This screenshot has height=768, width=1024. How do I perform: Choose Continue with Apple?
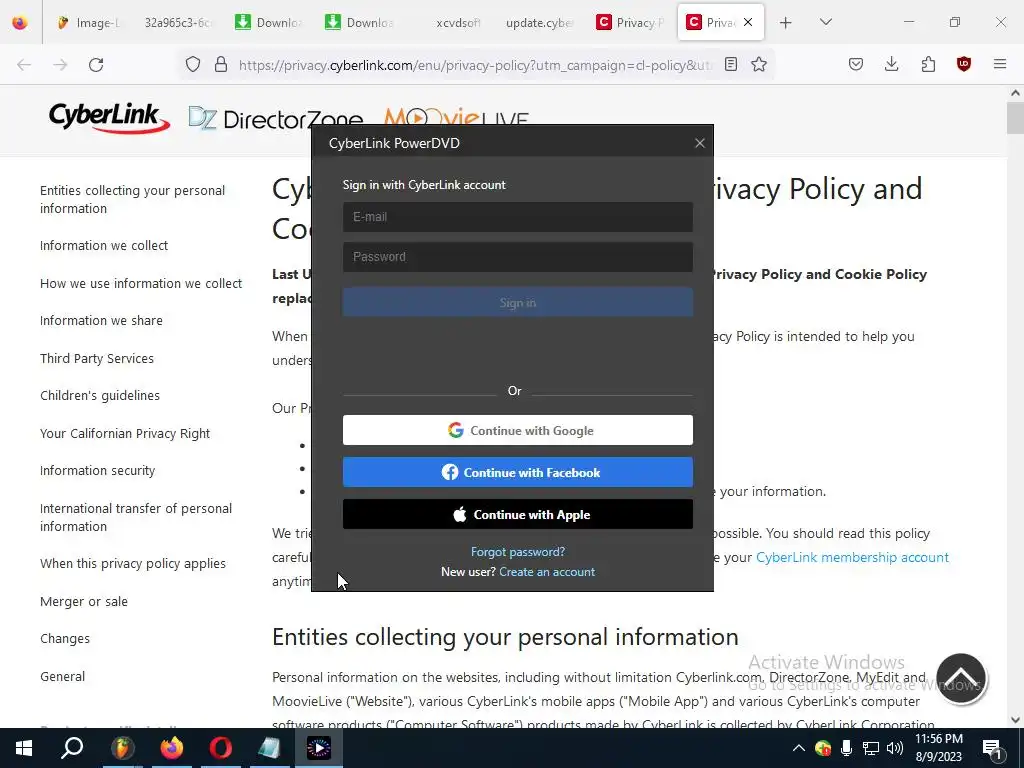tap(517, 515)
